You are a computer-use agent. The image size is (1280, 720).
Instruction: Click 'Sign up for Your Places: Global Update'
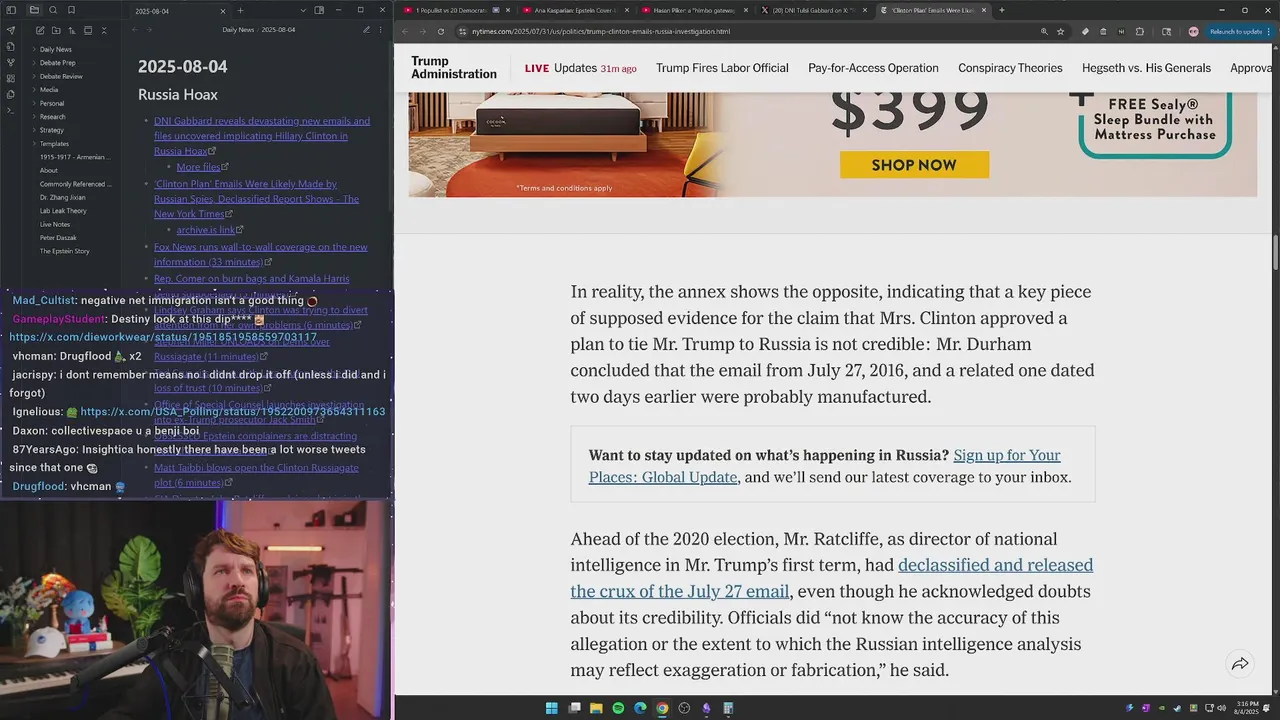click(824, 466)
